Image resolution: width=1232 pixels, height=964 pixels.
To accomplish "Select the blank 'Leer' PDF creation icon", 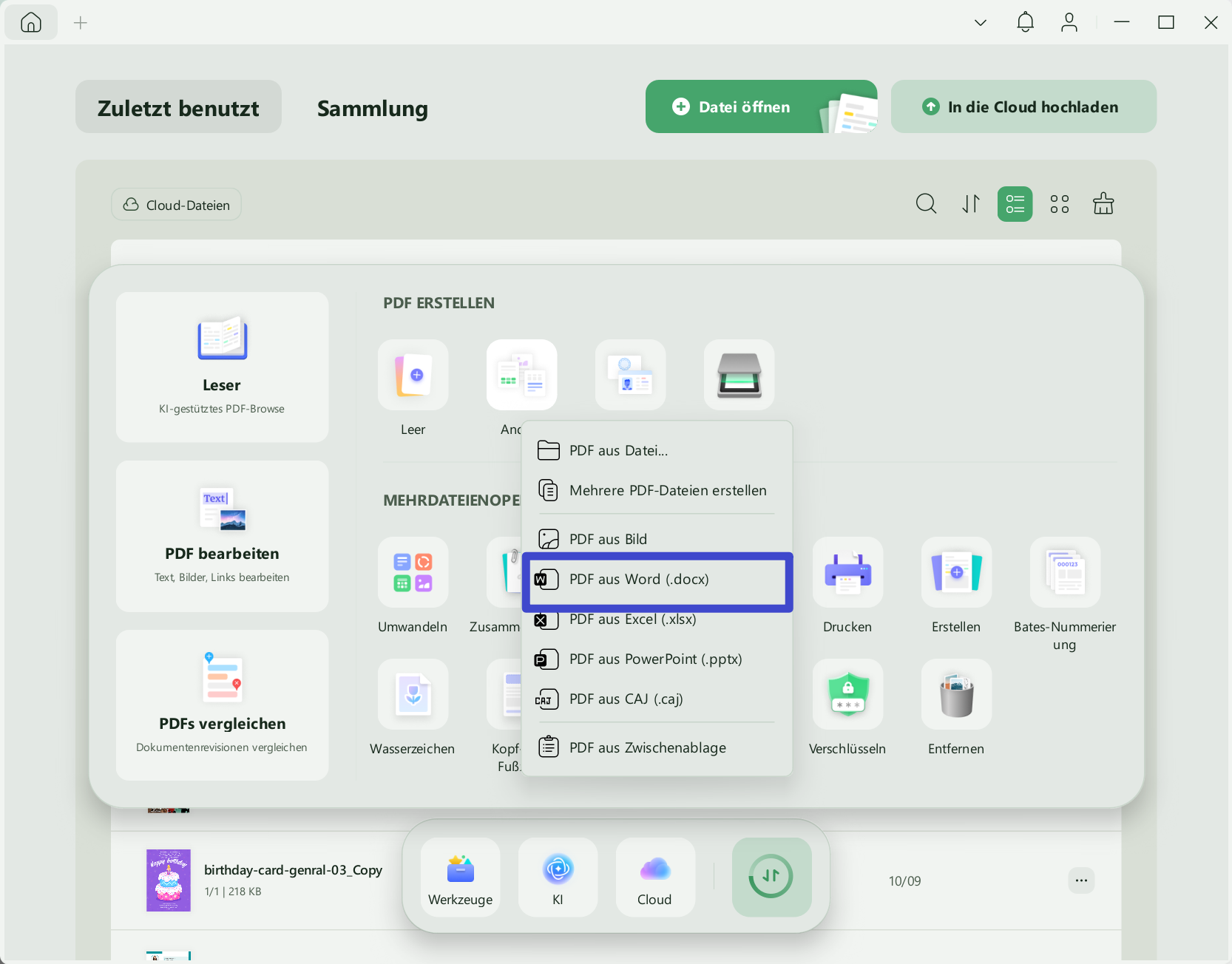I will point(413,375).
